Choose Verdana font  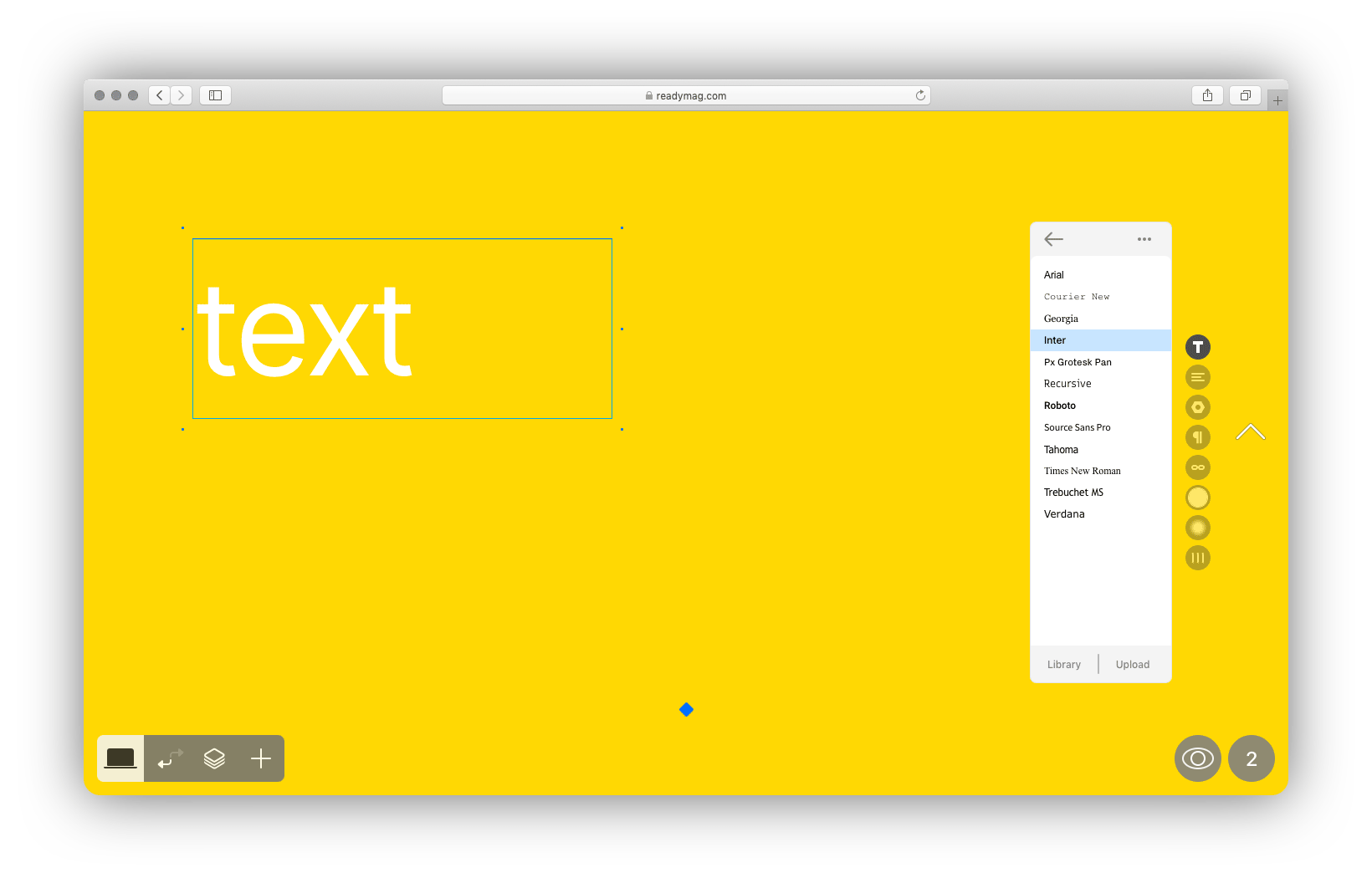1101,514
